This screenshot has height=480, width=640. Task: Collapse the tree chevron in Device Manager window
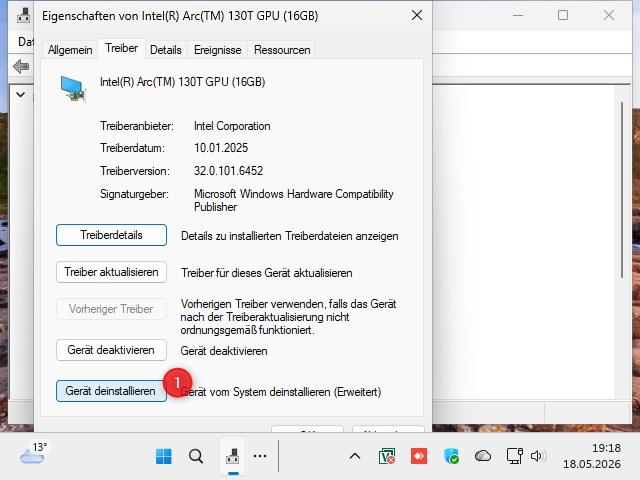pos(20,95)
